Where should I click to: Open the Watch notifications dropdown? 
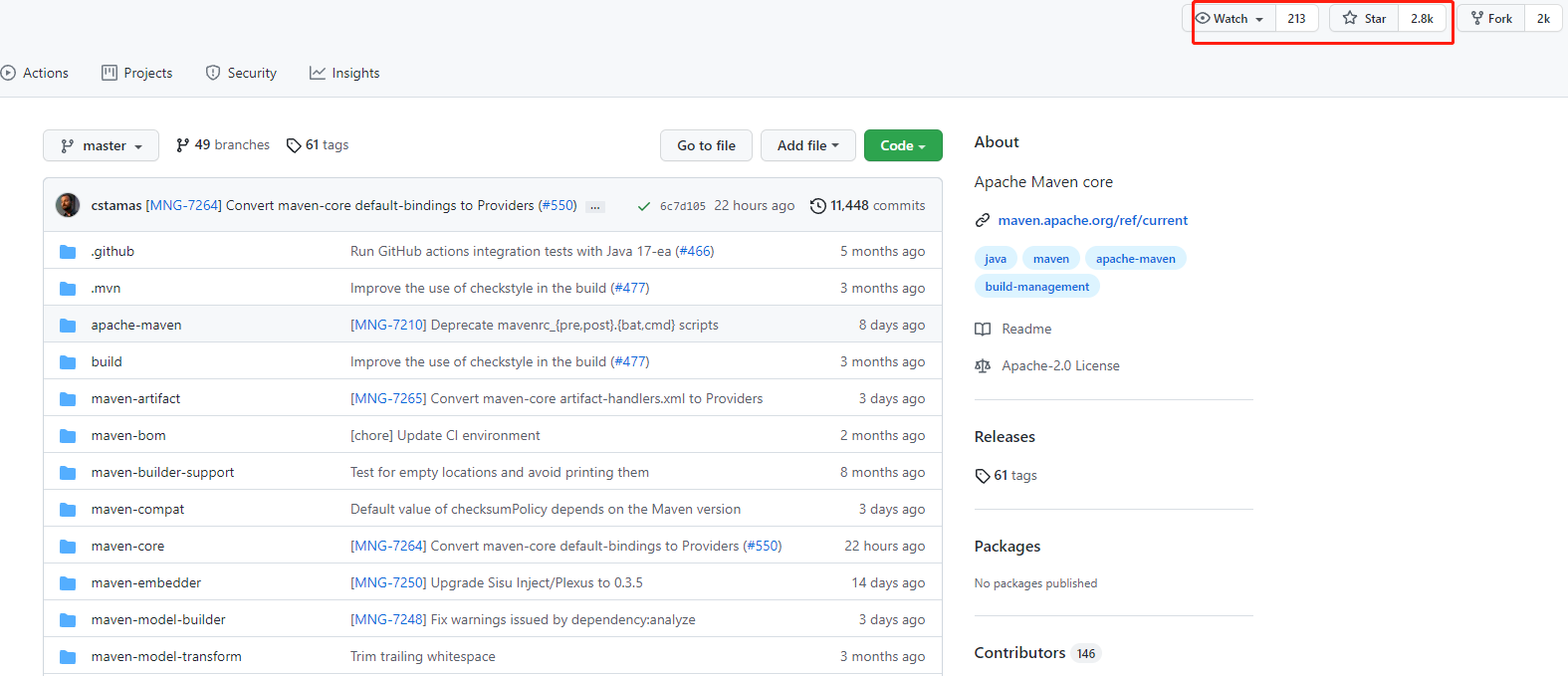tap(1230, 19)
